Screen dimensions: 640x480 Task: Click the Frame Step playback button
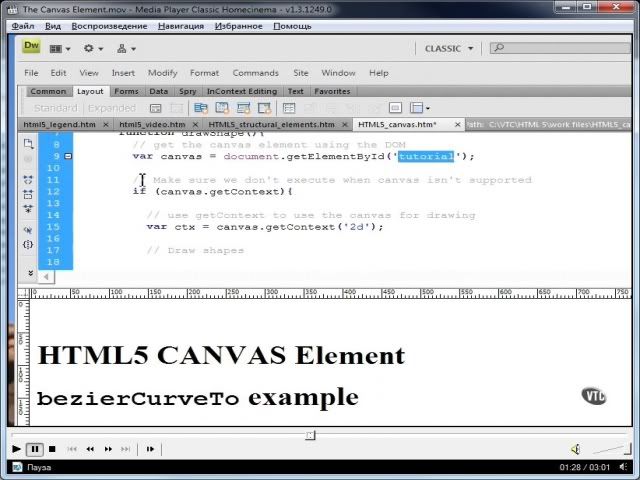click(150, 449)
